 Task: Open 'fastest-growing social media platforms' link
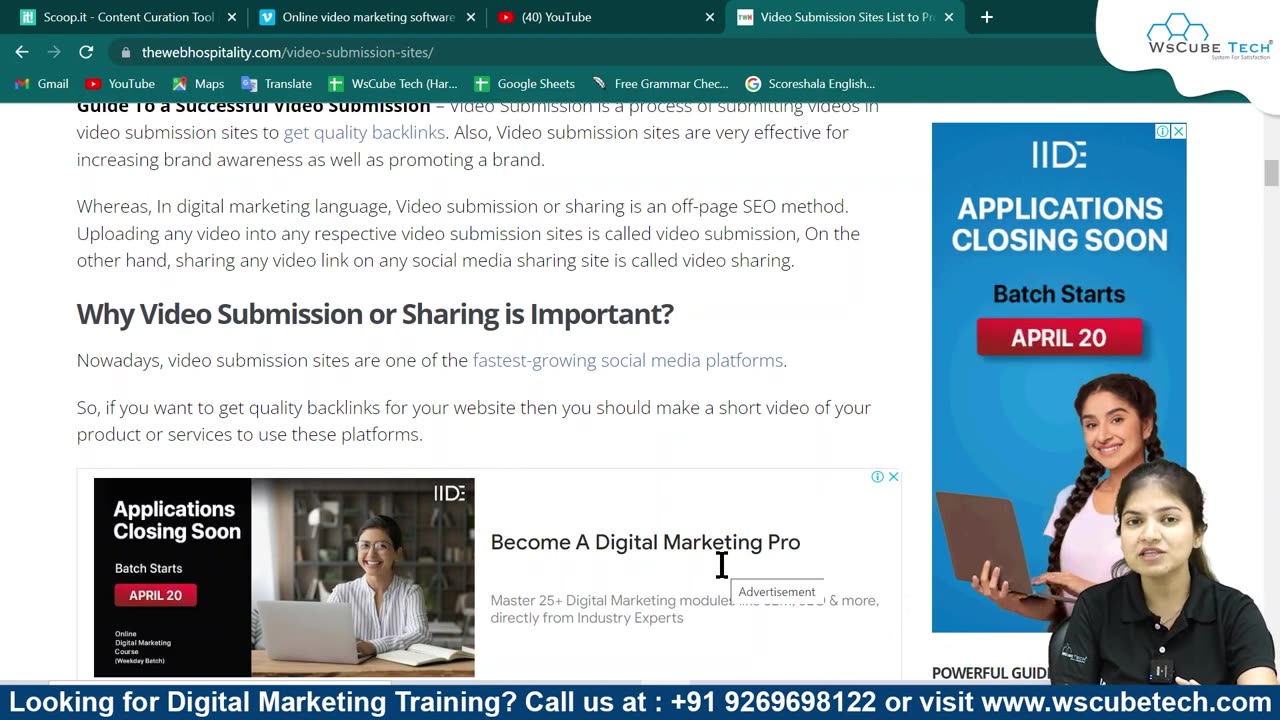(x=628, y=360)
